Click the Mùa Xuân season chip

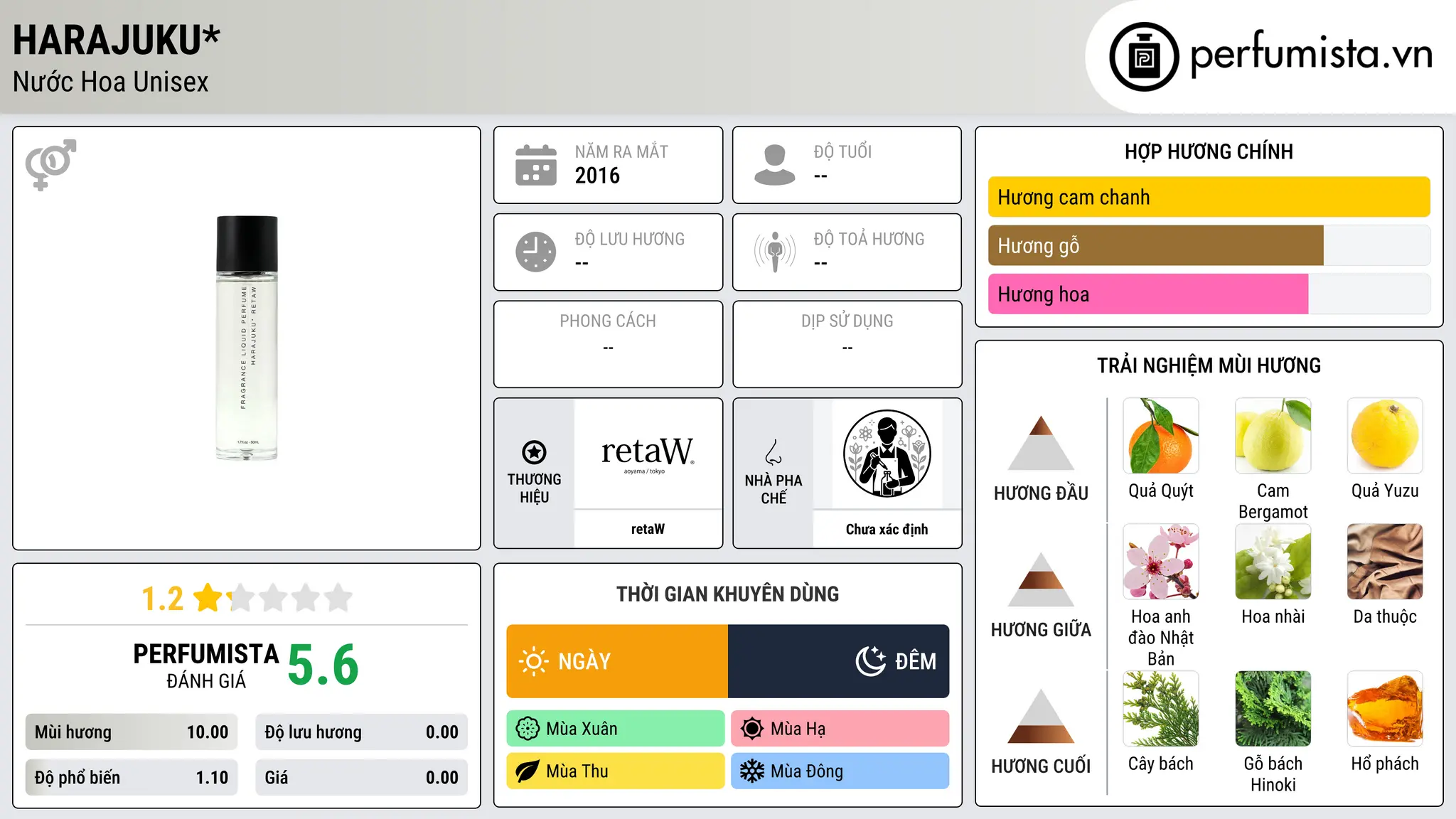coord(616,729)
